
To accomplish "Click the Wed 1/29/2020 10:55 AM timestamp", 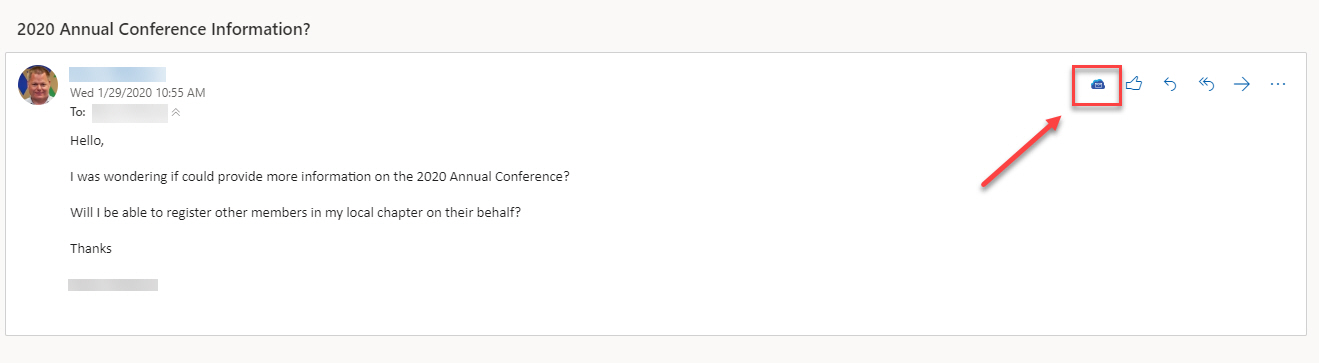I will 138,93.
